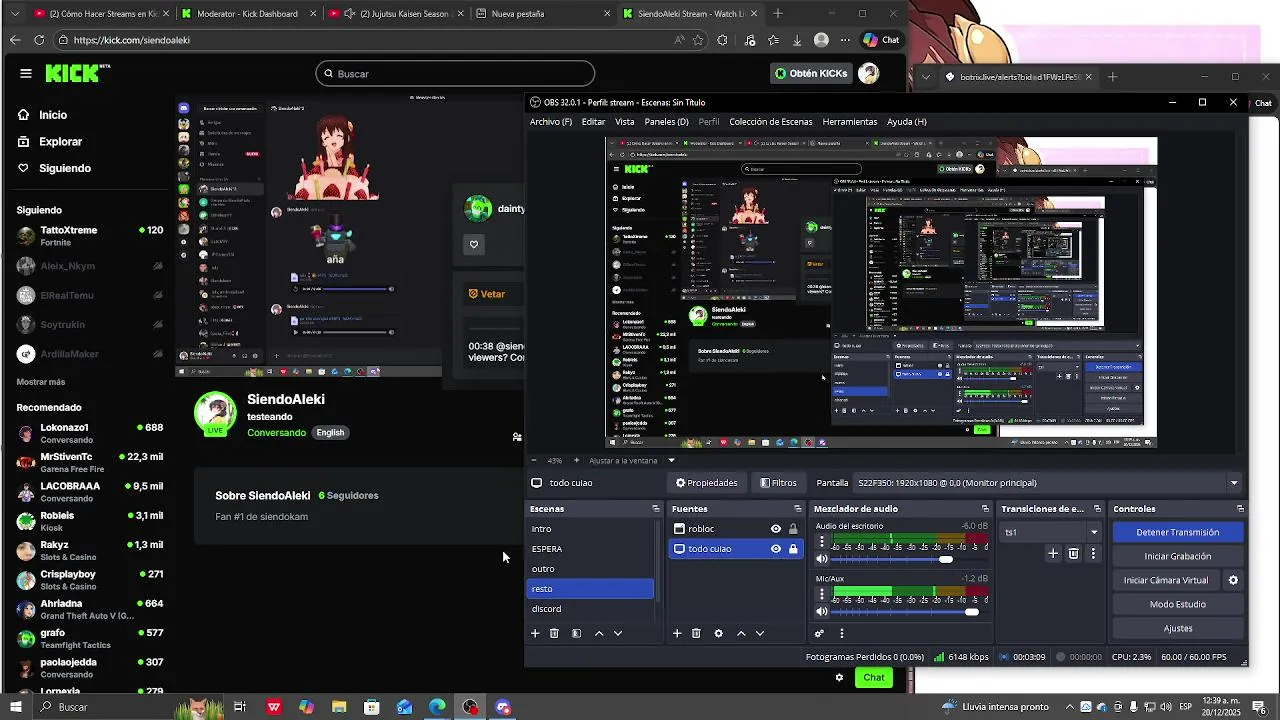Viewport: 1280px width, 720px height.
Task: Open OBS Archivo menu
Action: (551, 122)
